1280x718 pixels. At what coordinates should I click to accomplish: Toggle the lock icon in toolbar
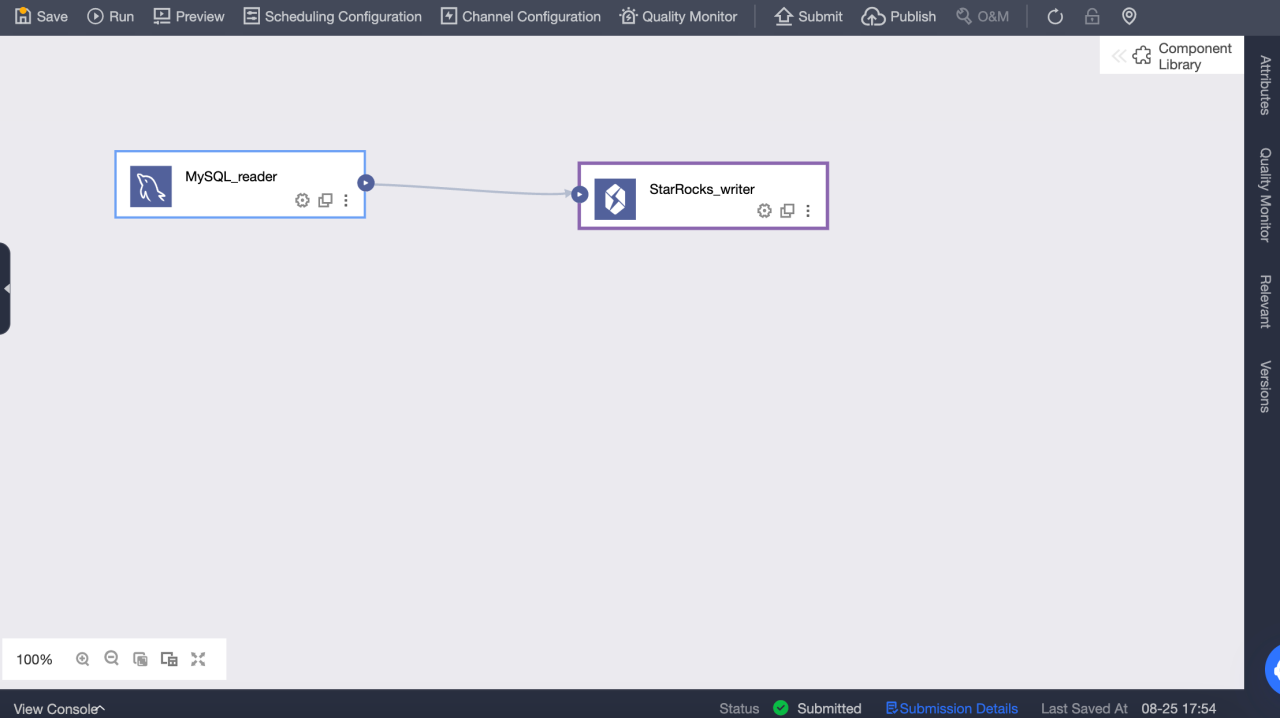[1092, 17]
